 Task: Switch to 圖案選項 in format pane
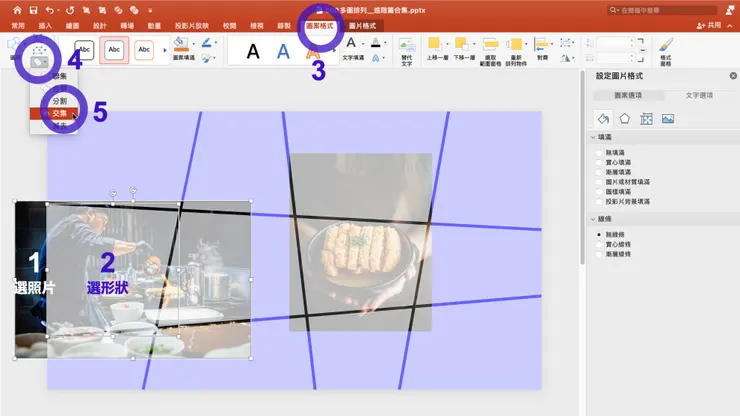[x=628, y=95]
